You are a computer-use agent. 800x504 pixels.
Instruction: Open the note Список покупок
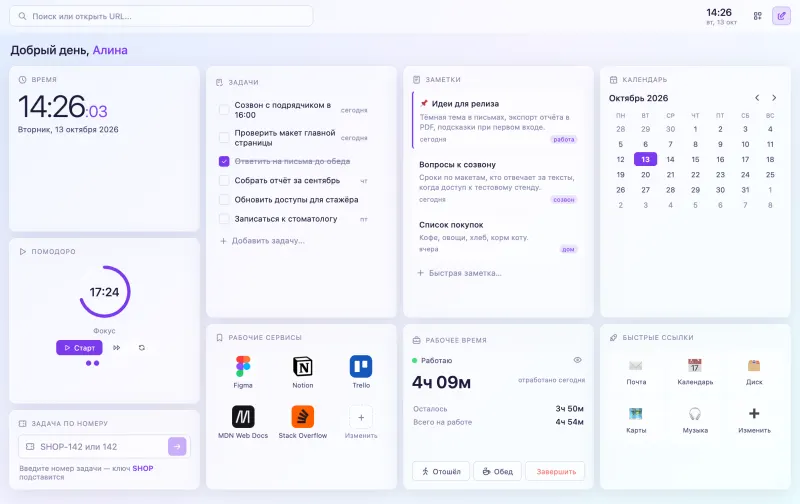[x=497, y=236]
